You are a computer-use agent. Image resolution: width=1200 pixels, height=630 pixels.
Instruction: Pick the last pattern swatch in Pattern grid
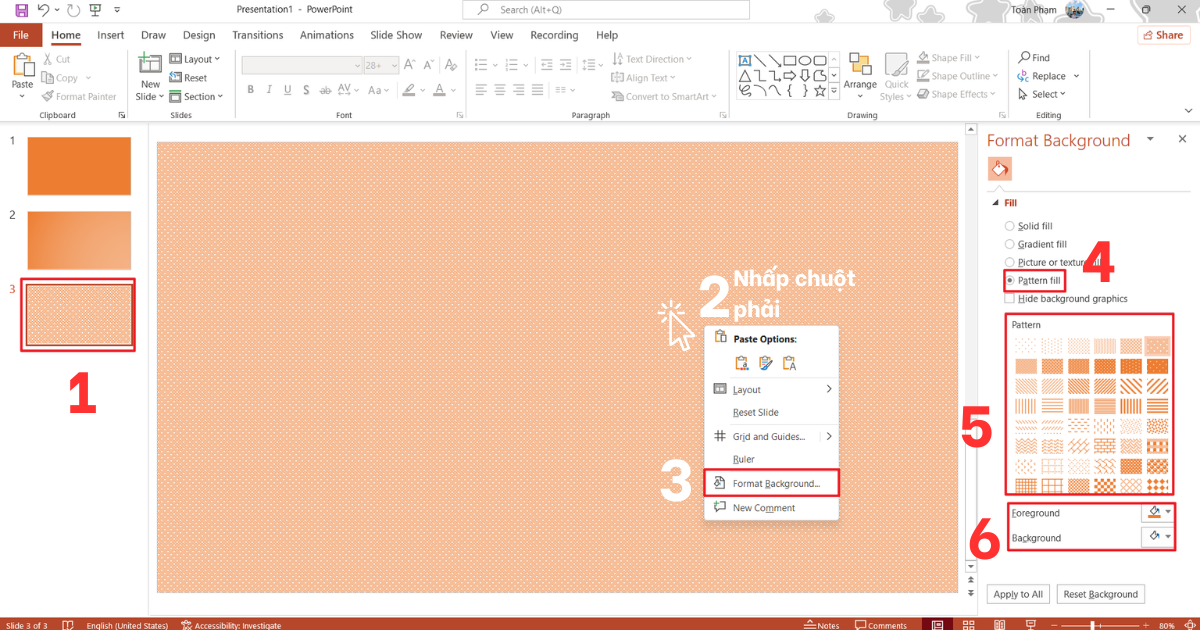pyautogui.click(x=1157, y=486)
